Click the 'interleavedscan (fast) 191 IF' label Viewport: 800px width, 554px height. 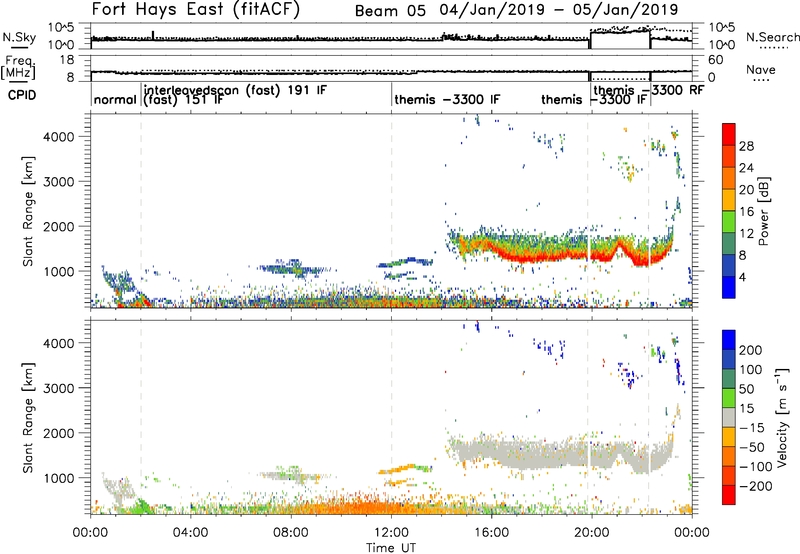click(x=235, y=90)
